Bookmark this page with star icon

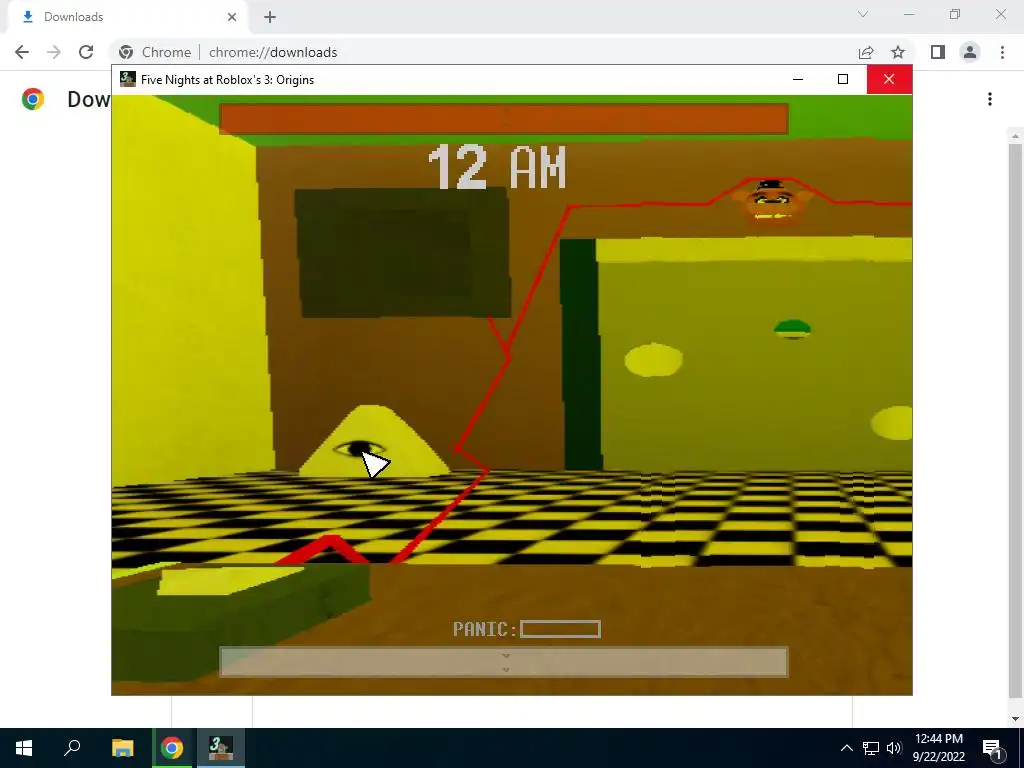coord(898,52)
